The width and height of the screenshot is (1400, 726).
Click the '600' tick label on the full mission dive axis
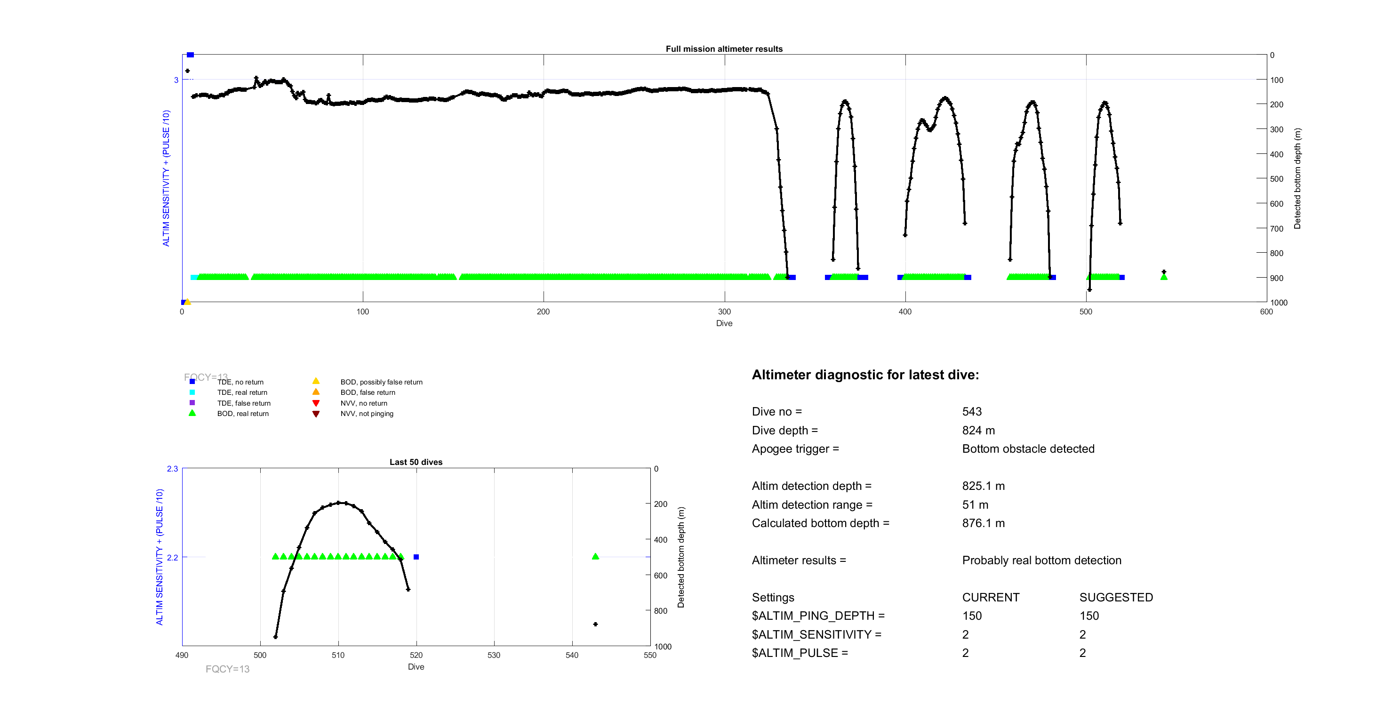(1266, 312)
